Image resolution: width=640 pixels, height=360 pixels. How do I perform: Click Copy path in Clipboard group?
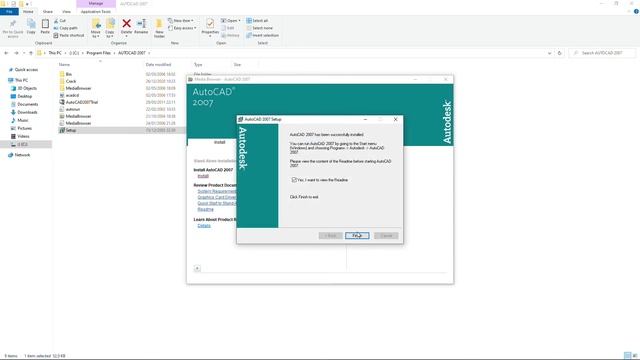click(65, 28)
